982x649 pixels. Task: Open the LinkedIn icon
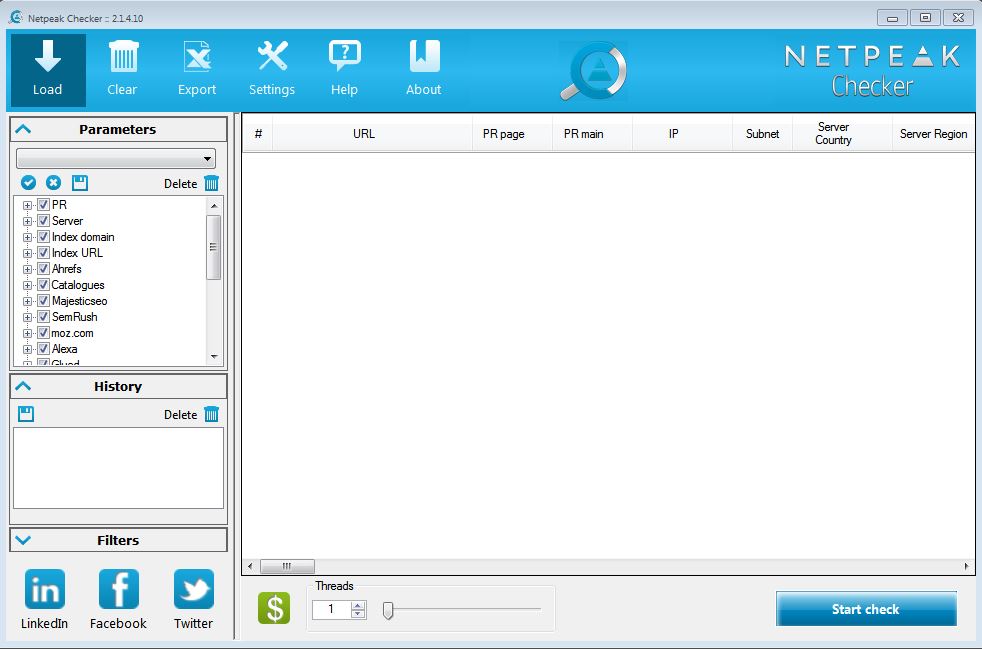coord(45,590)
